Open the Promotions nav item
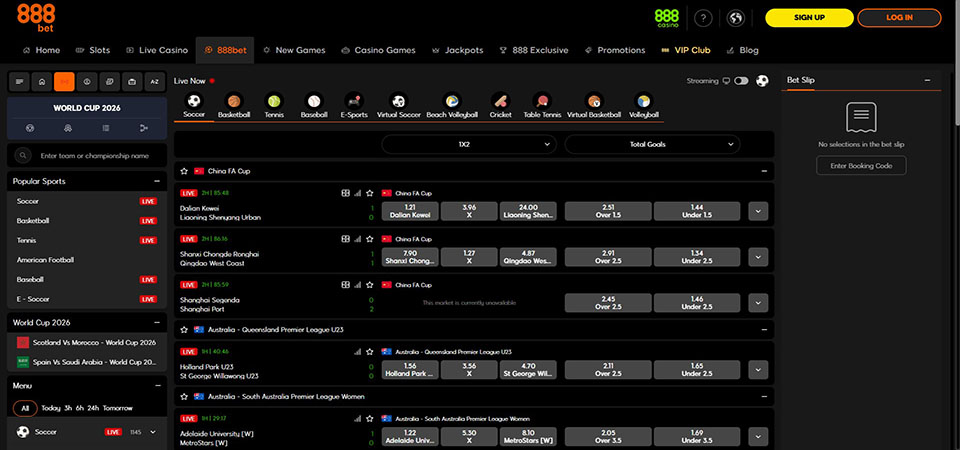The height and width of the screenshot is (450, 960). pyautogui.click(x=615, y=50)
